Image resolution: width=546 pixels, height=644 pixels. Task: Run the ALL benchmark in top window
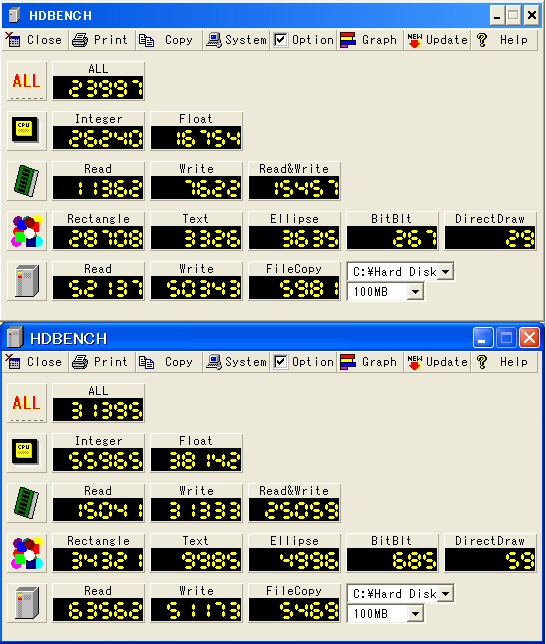click(x=27, y=81)
